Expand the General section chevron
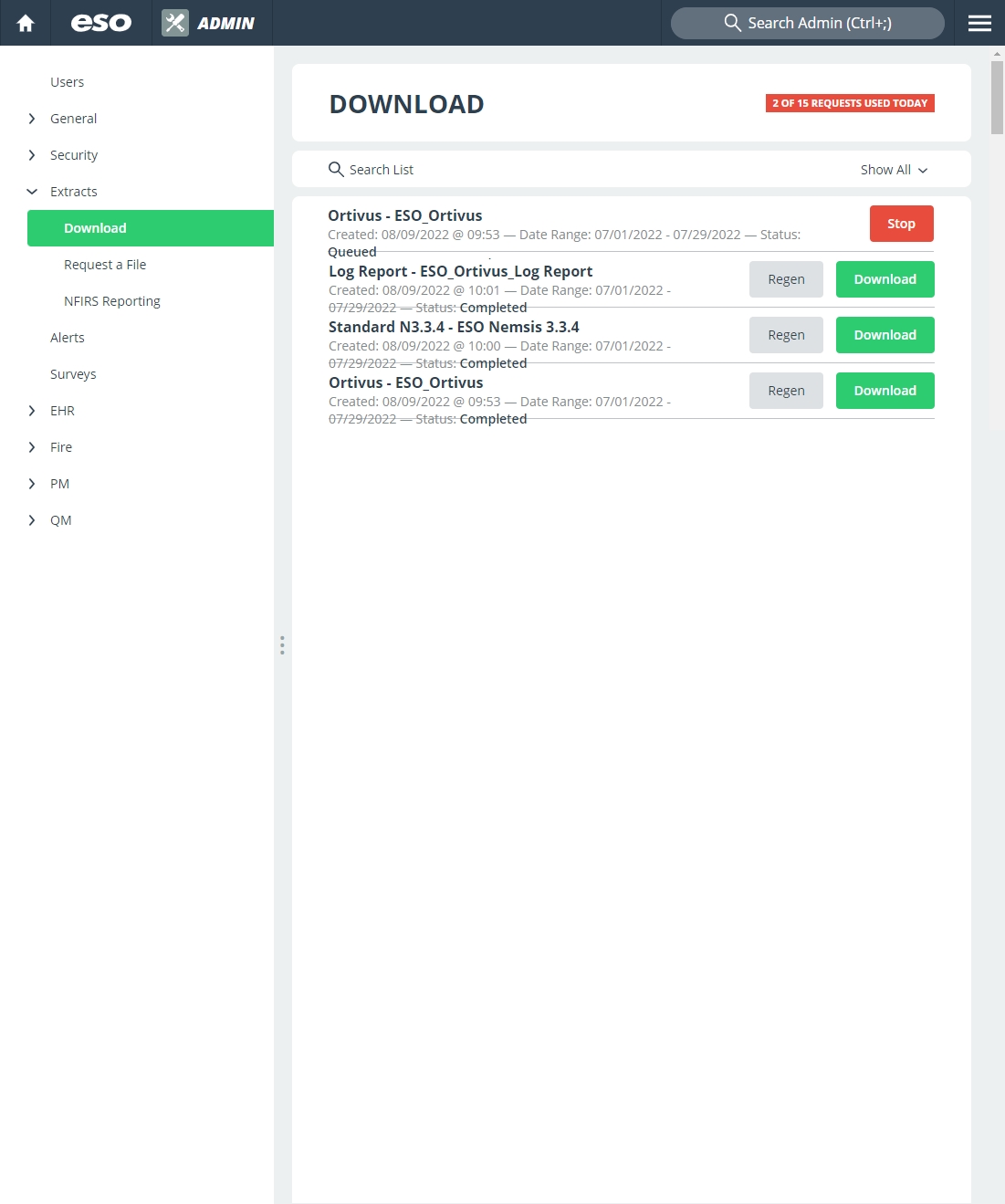Viewport: 1005px width, 1204px height. (x=32, y=119)
